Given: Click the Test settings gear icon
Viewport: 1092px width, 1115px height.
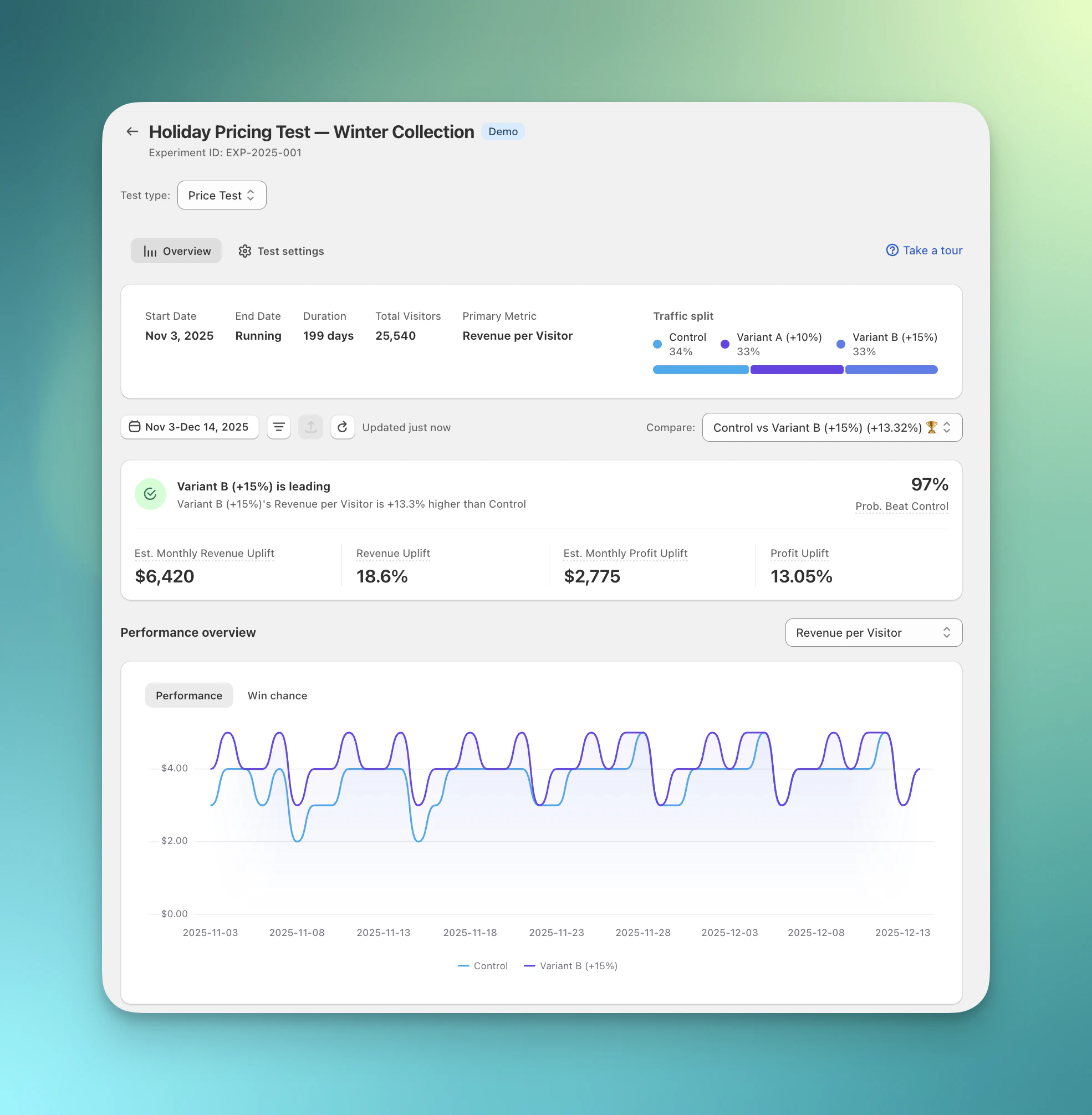Looking at the screenshot, I should click(x=245, y=251).
